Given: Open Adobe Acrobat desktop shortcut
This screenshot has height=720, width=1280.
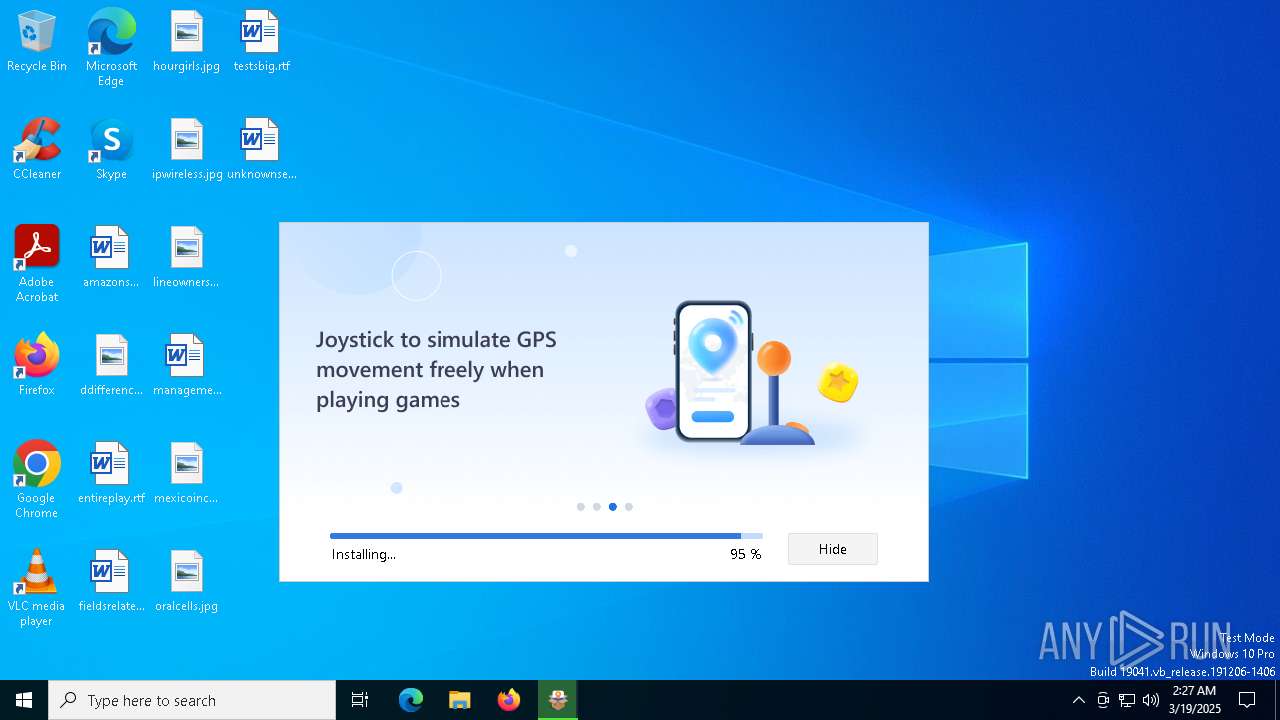Looking at the screenshot, I should [37, 264].
